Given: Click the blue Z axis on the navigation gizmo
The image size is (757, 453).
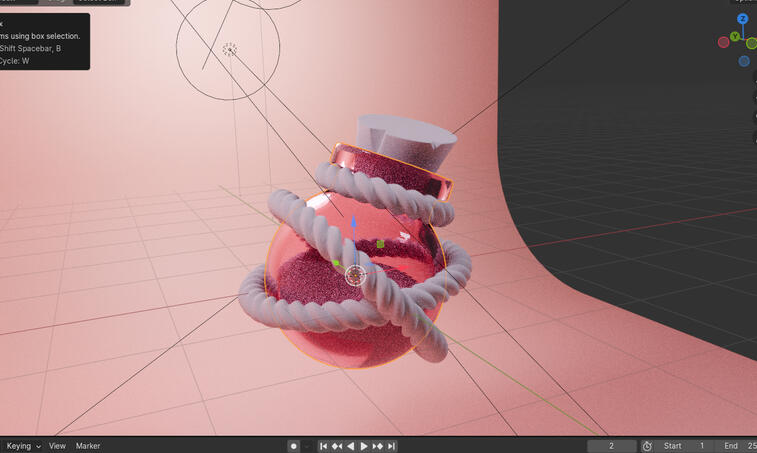Looking at the screenshot, I should click(x=743, y=19).
